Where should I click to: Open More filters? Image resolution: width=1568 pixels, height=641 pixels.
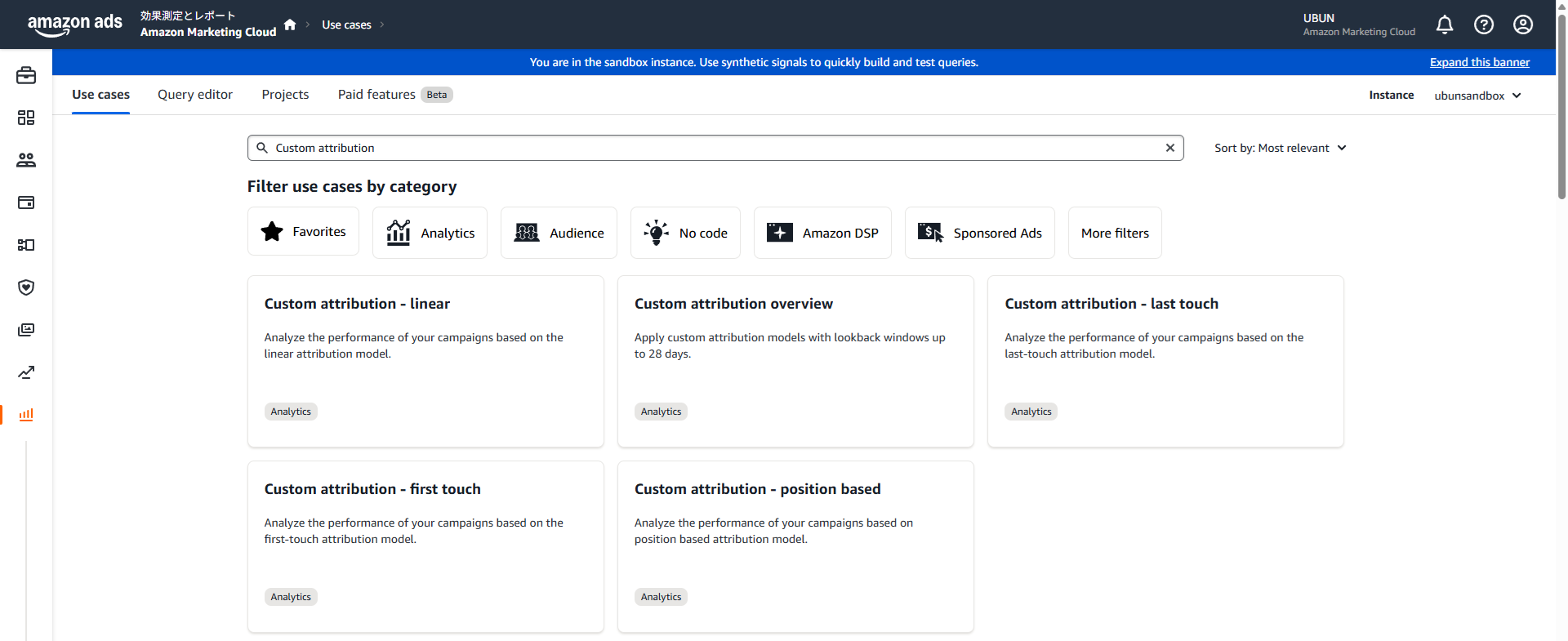[x=1115, y=233]
